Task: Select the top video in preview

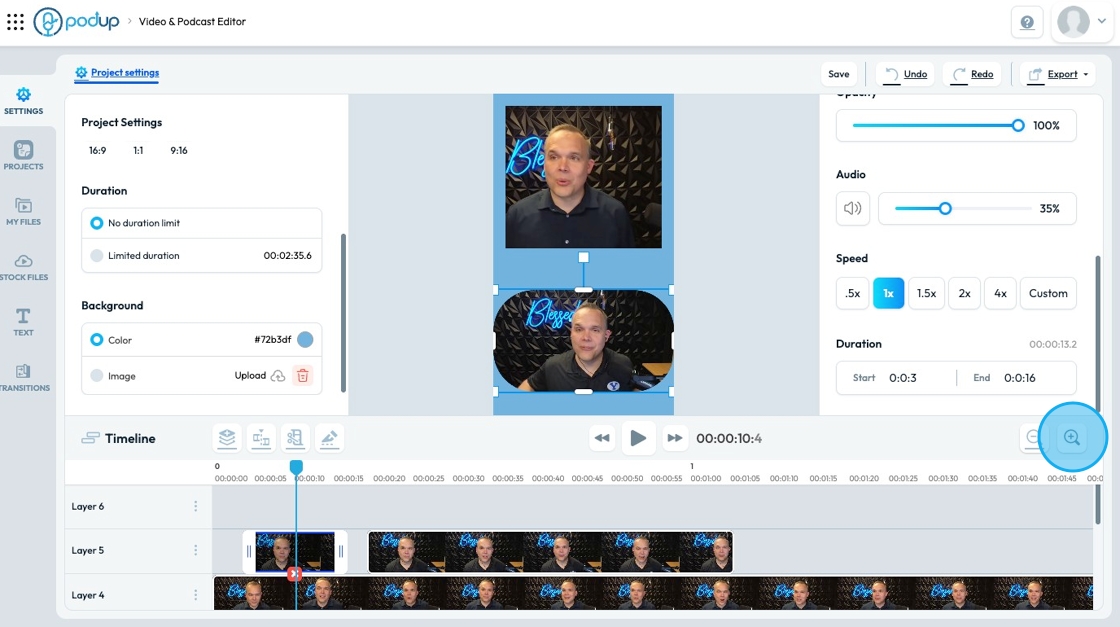Action: point(584,177)
